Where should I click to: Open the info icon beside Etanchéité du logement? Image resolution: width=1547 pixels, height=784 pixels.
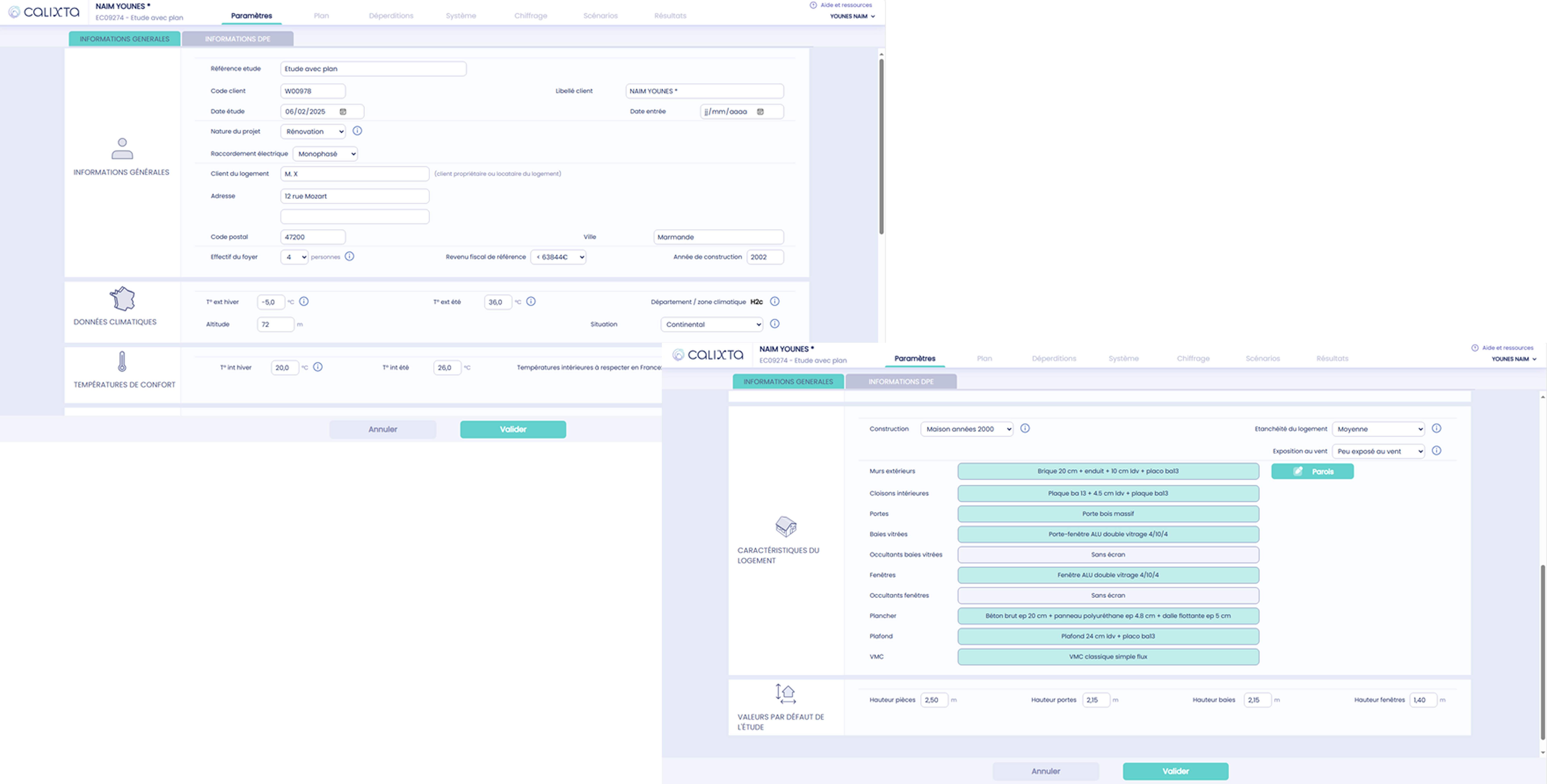coord(1436,429)
